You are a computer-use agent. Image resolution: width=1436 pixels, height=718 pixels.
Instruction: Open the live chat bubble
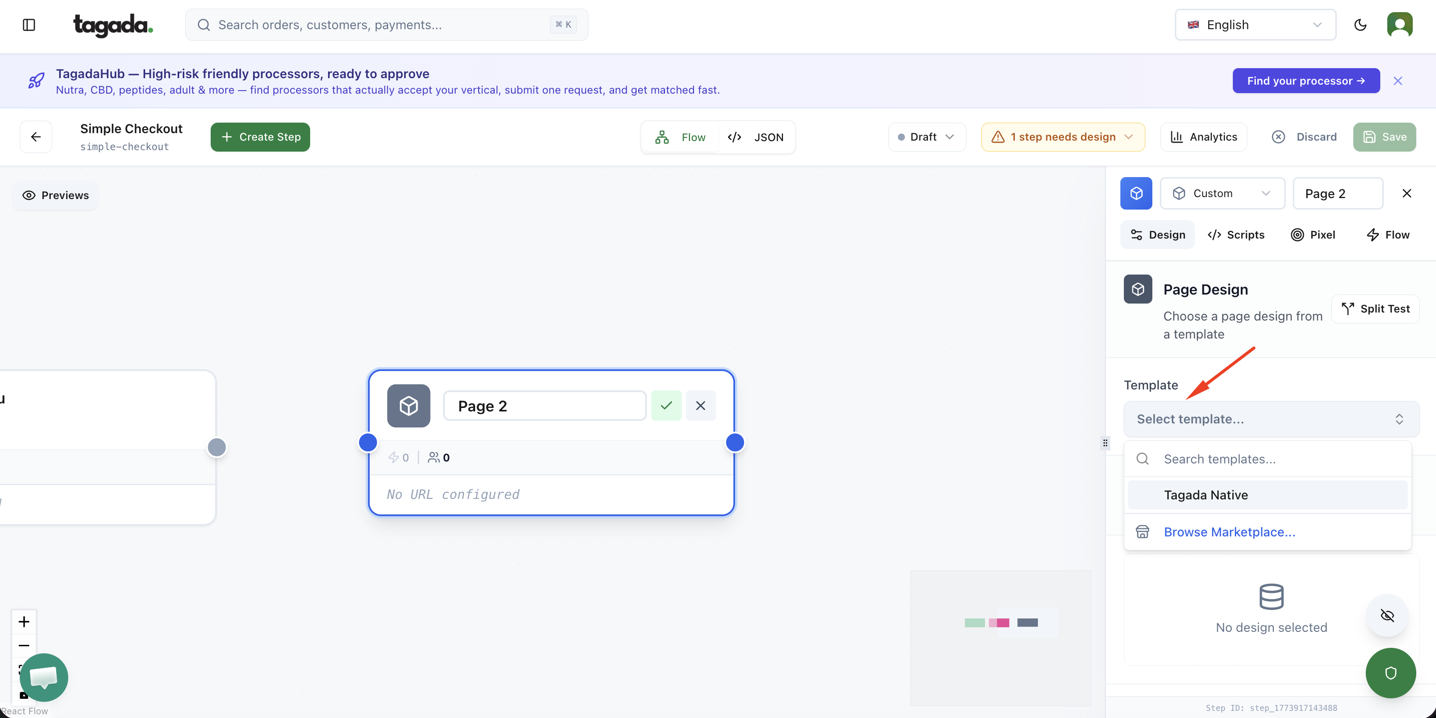click(44, 677)
